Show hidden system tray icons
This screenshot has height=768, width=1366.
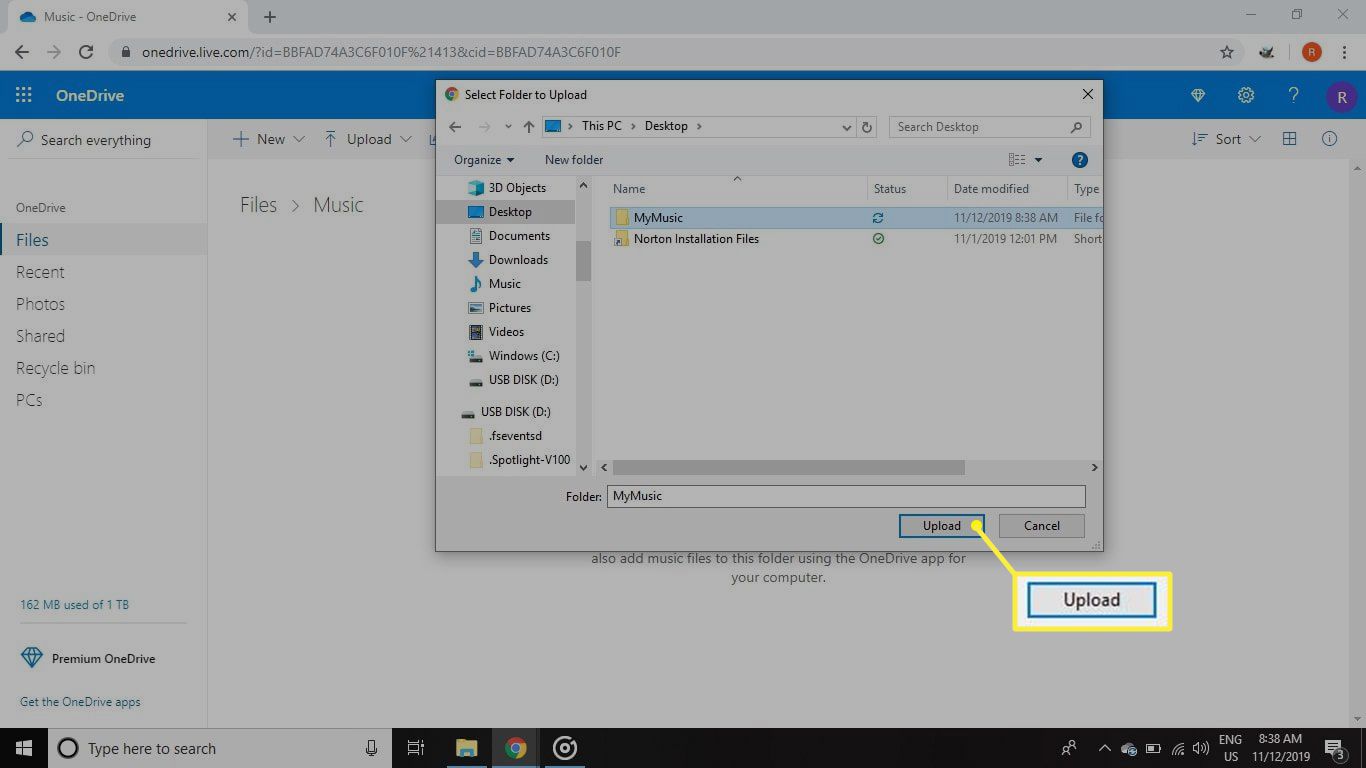point(1104,748)
